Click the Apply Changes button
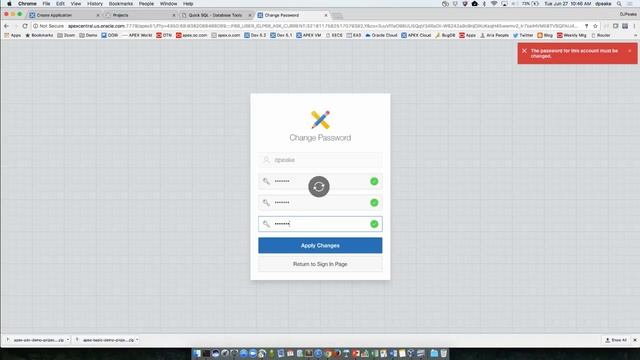This screenshot has width=640, height=360. [320, 245]
